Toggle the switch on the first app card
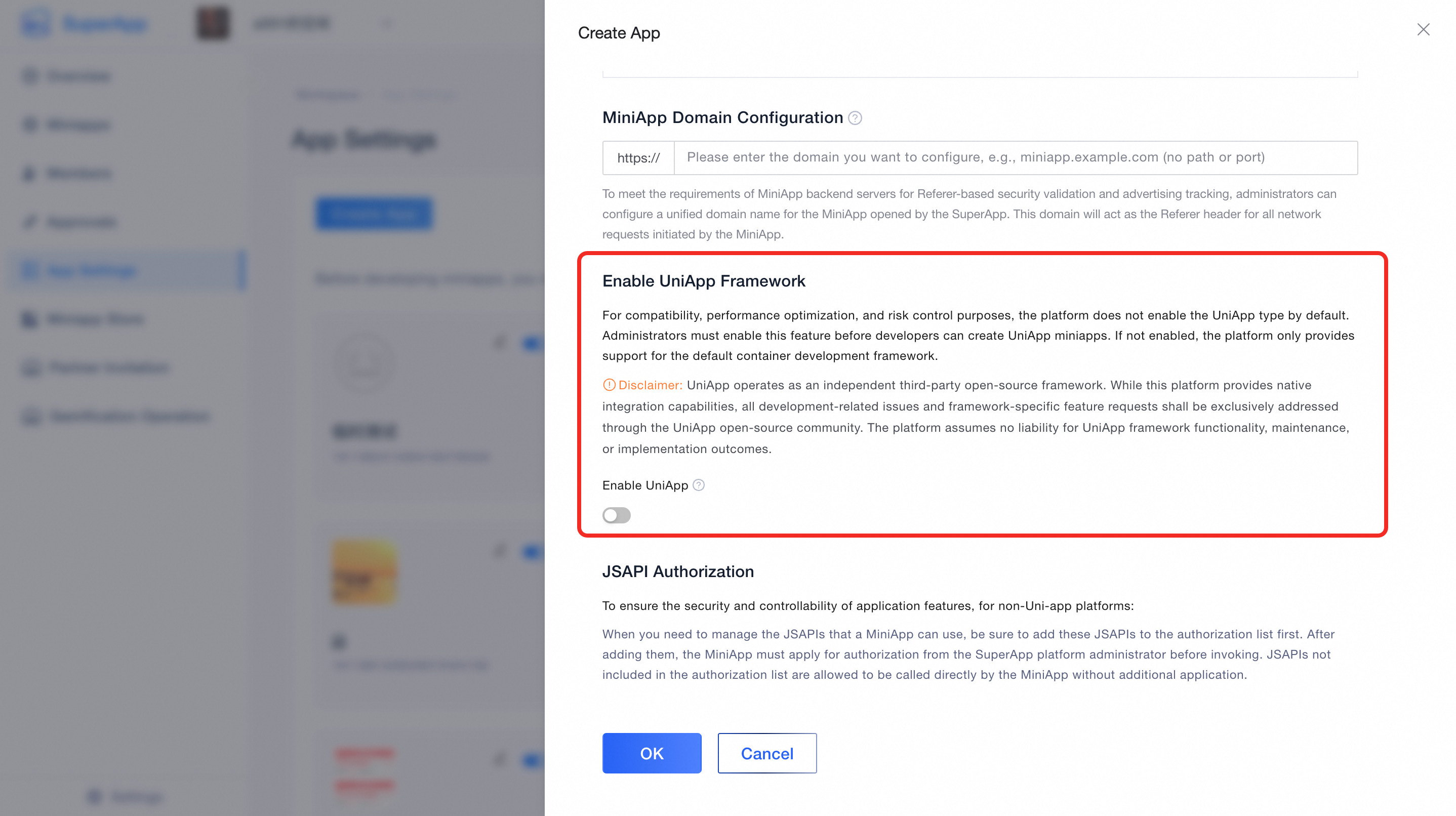1456x816 pixels. 533,343
